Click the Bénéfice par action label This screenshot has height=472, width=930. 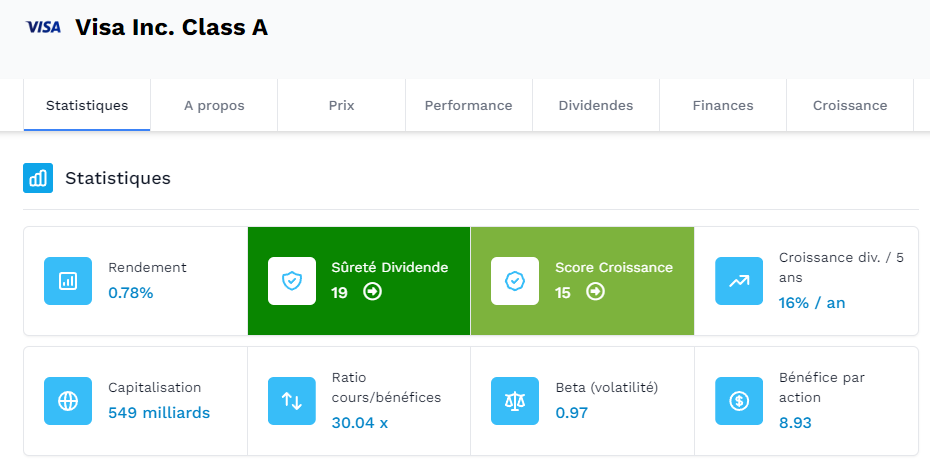[x=822, y=387]
